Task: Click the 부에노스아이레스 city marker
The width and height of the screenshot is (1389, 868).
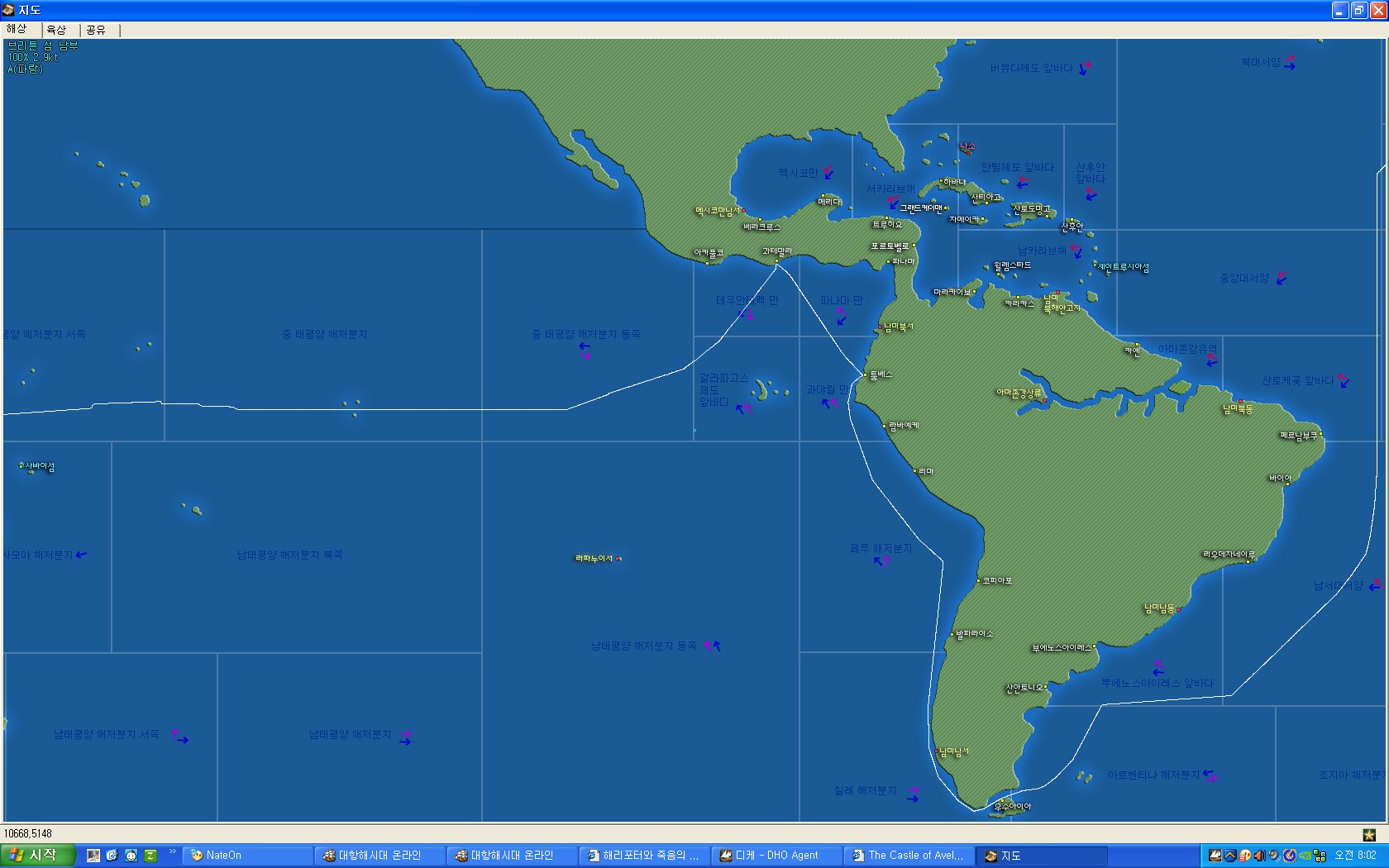Action: 1095,647
